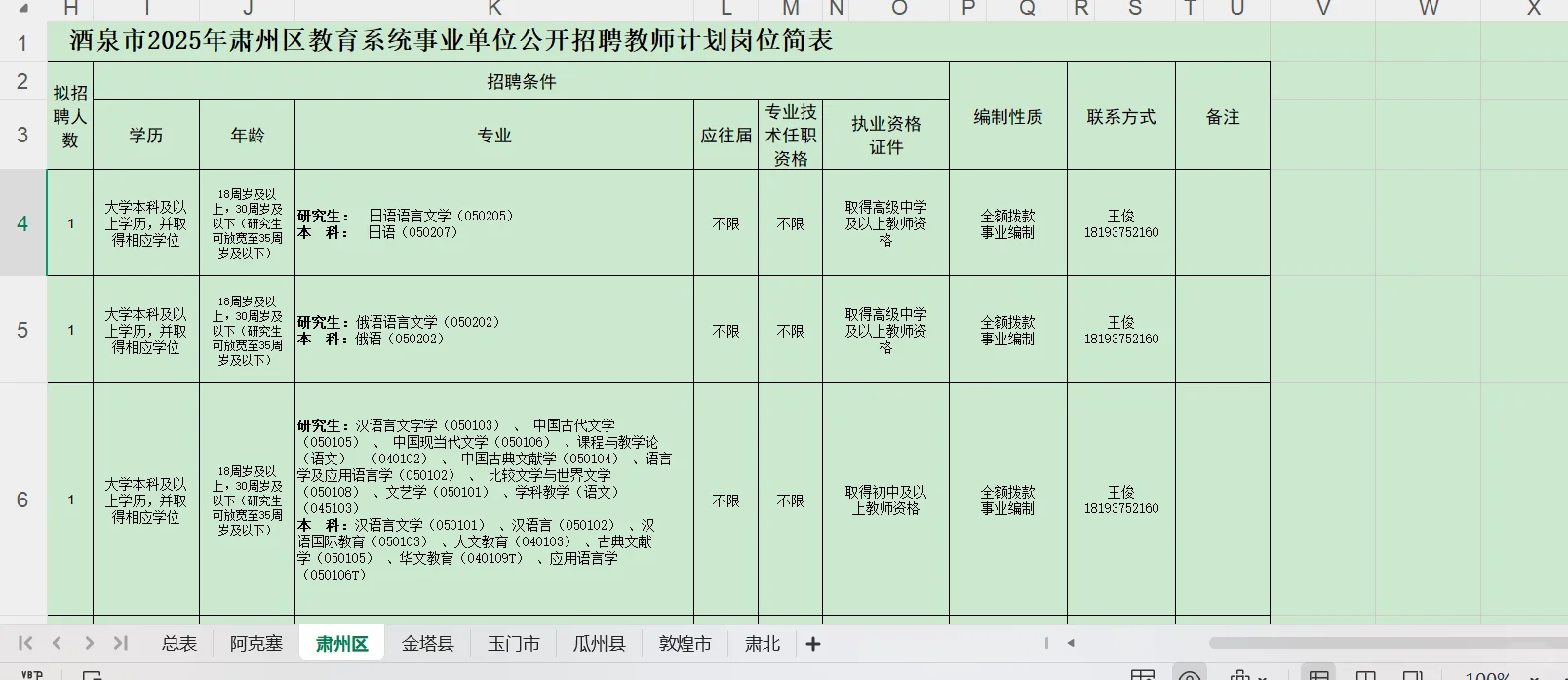Select column V header

[1323, 9]
